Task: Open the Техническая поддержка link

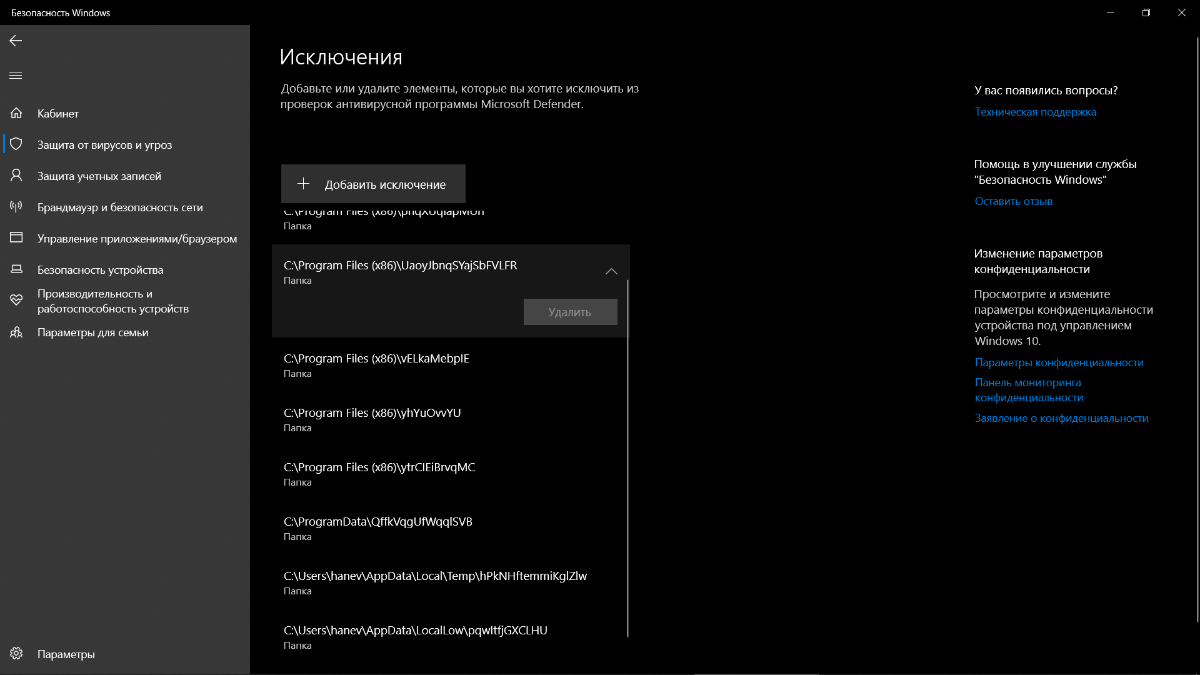Action: (x=1035, y=112)
